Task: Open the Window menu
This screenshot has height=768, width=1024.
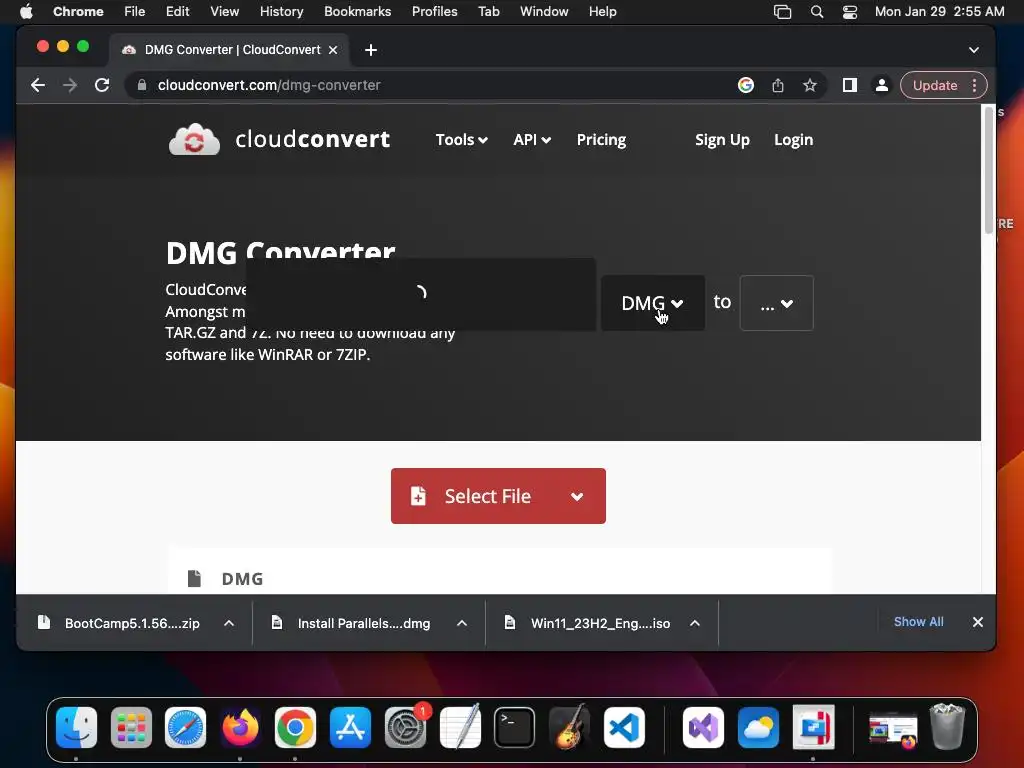Action: click(x=544, y=12)
